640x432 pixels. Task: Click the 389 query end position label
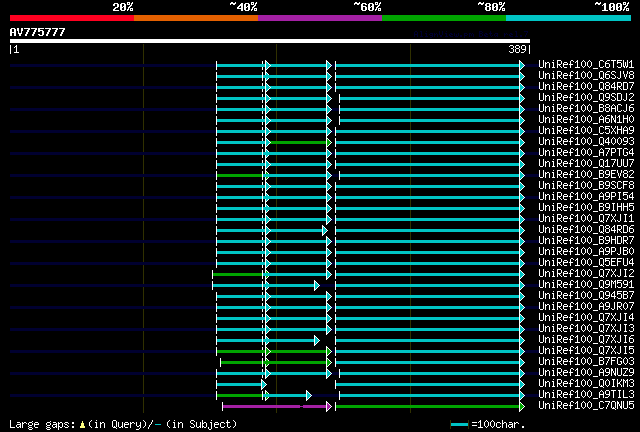pyautogui.click(x=517, y=49)
